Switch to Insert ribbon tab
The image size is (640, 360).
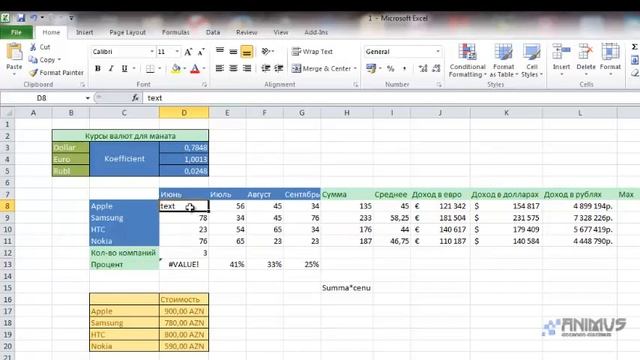(x=84, y=32)
